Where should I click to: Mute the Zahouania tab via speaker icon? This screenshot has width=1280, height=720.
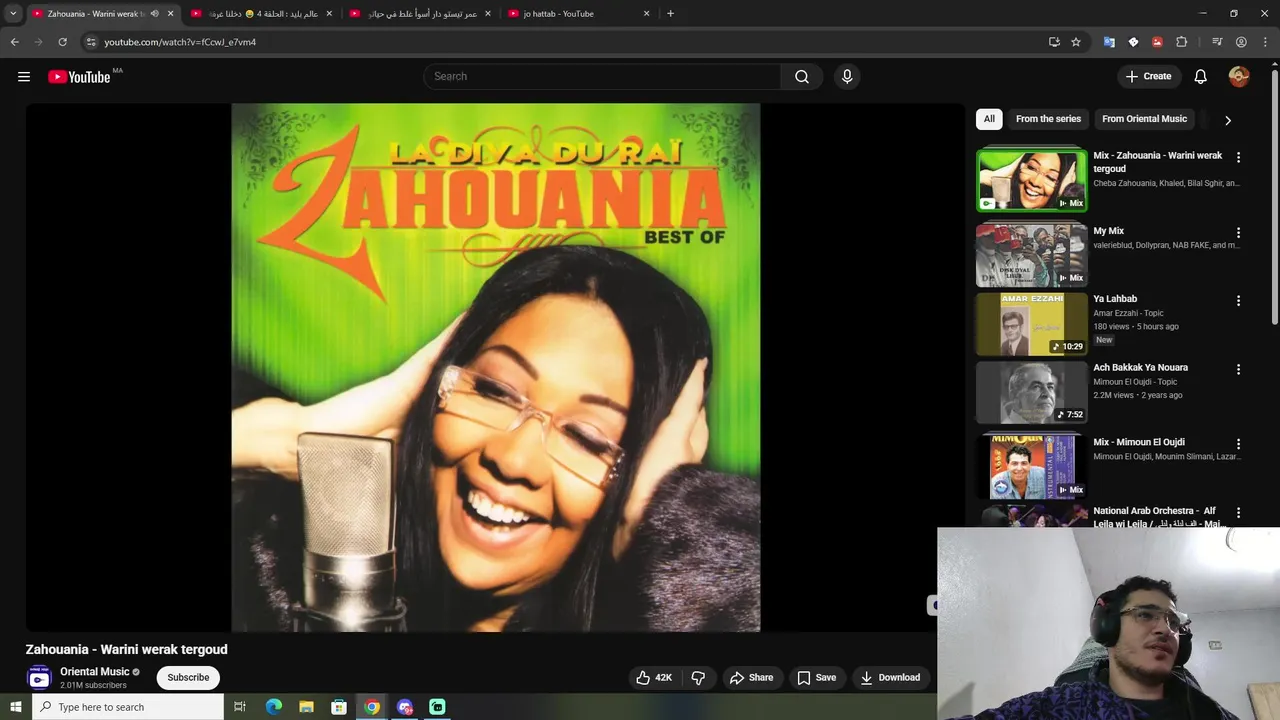pos(154,14)
